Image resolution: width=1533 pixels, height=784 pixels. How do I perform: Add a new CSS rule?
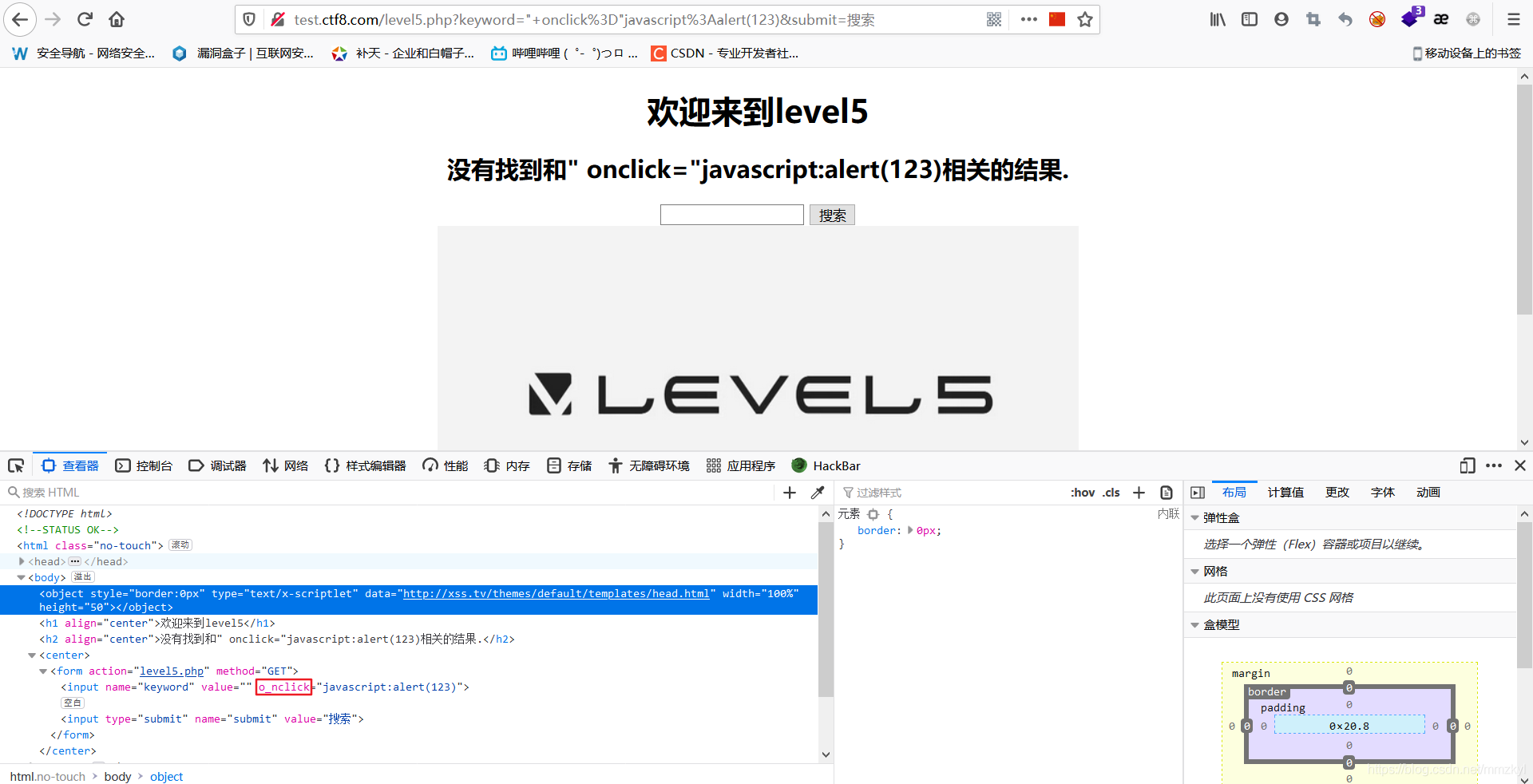(x=1139, y=493)
